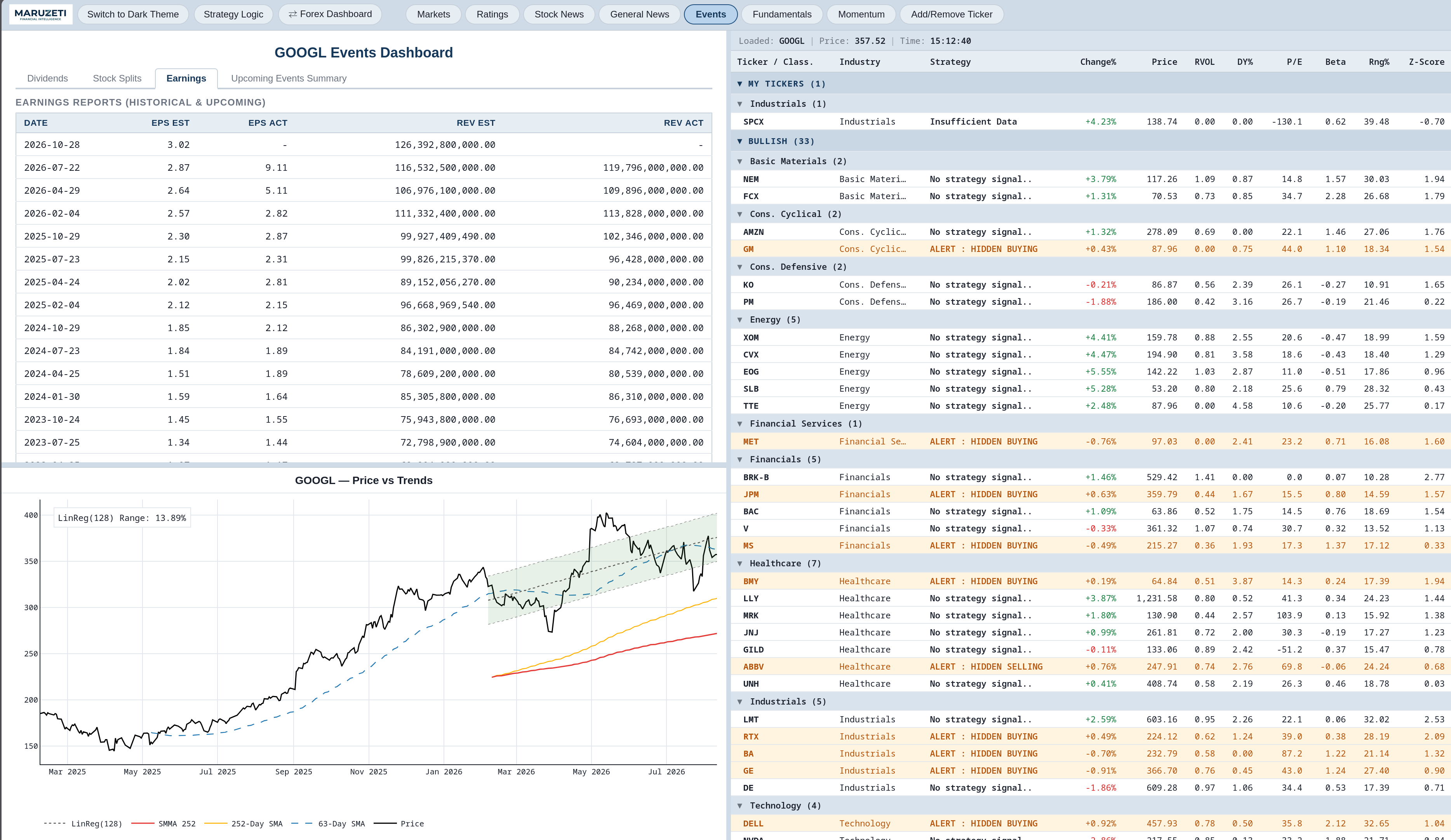Screen dimensions: 1451x840
Task: Click the Loaded GOOGL status text
Action: point(772,41)
